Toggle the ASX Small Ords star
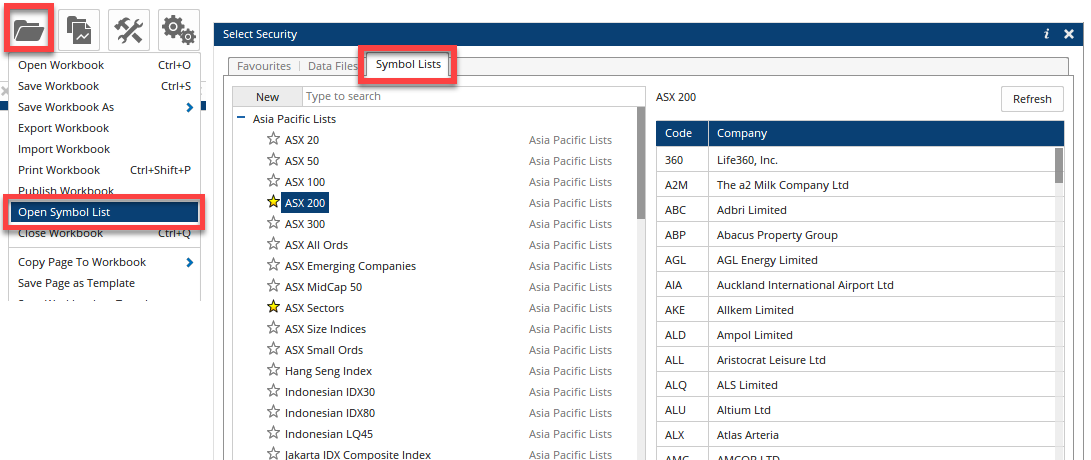1091x460 pixels. (x=273, y=349)
